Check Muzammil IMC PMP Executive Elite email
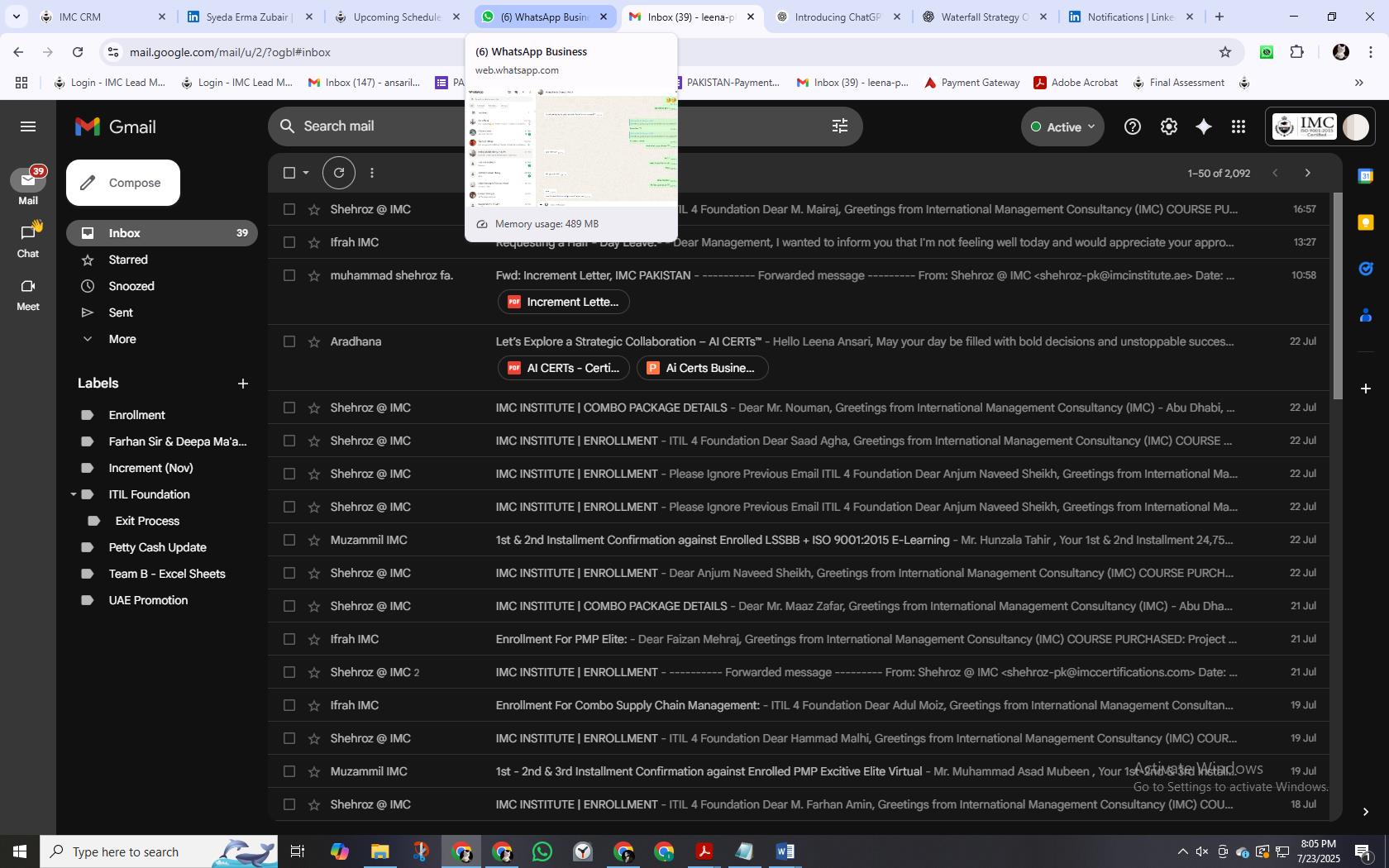The width and height of the screenshot is (1389, 868). [x=289, y=771]
